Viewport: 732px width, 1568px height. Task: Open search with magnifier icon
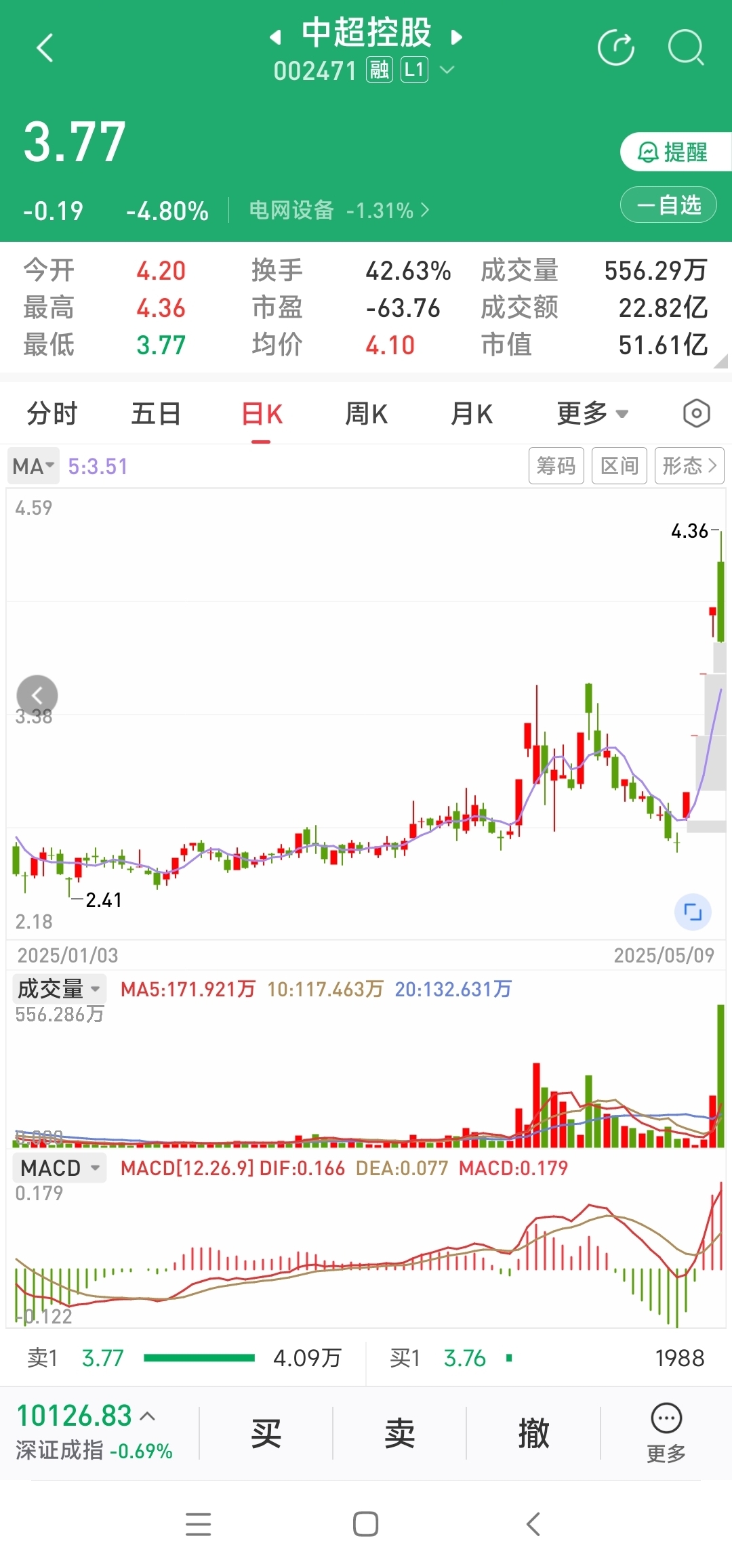click(686, 48)
